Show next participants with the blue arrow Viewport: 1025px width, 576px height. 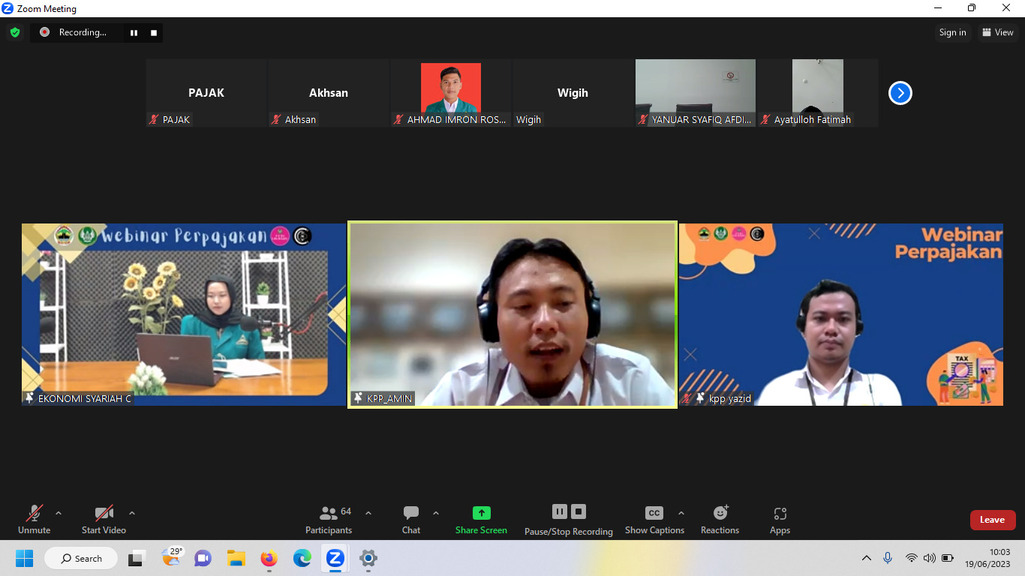[900, 93]
